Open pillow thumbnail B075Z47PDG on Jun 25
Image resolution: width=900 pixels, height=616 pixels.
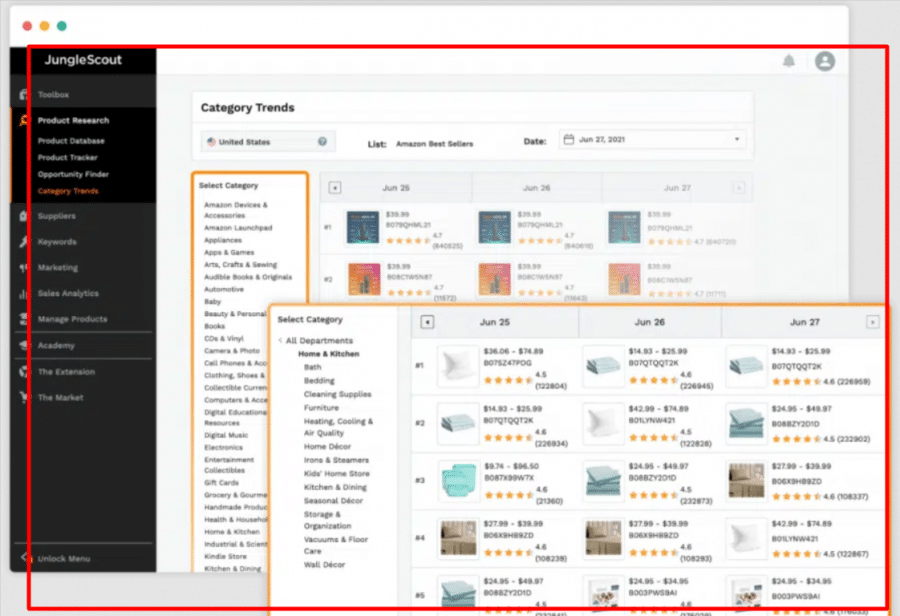pyautogui.click(x=457, y=366)
